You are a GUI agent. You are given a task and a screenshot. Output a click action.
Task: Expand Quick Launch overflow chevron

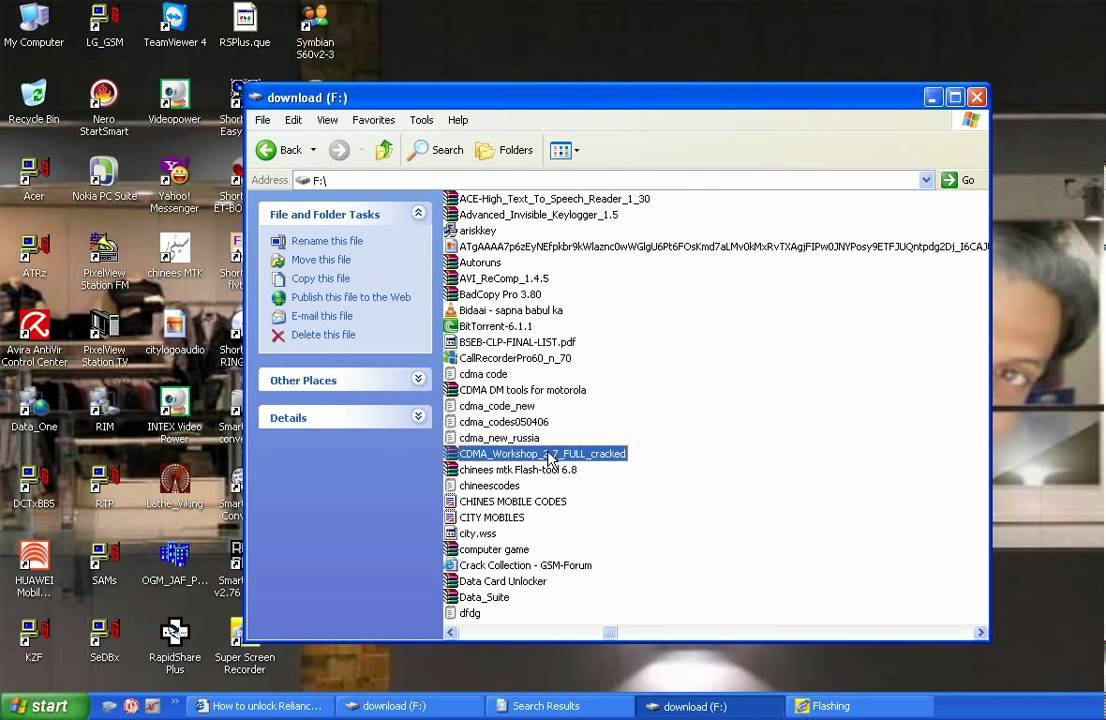pos(175,702)
